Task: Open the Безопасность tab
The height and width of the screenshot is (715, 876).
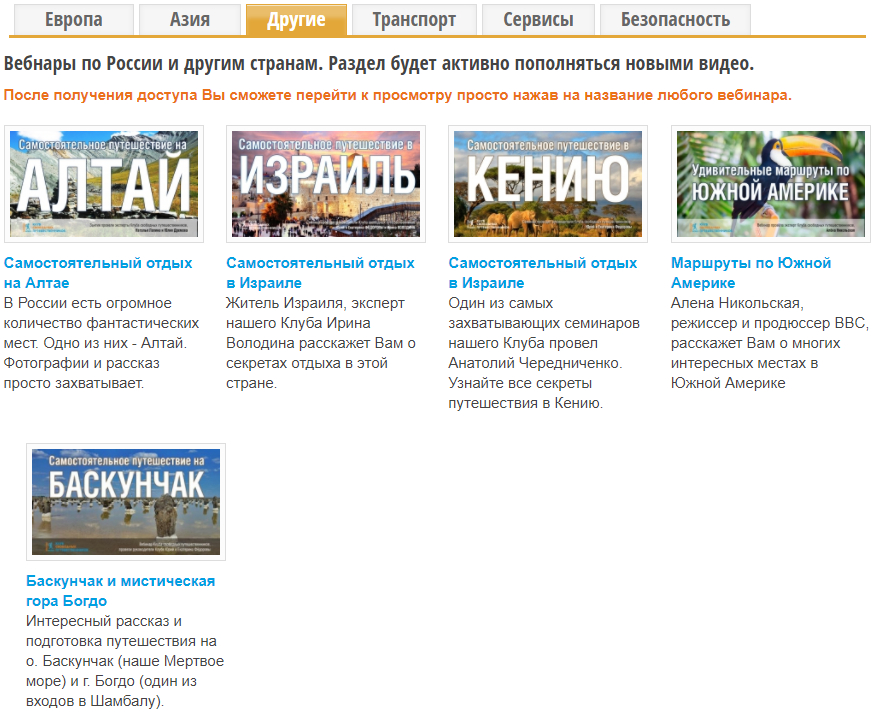Action: tap(675, 20)
